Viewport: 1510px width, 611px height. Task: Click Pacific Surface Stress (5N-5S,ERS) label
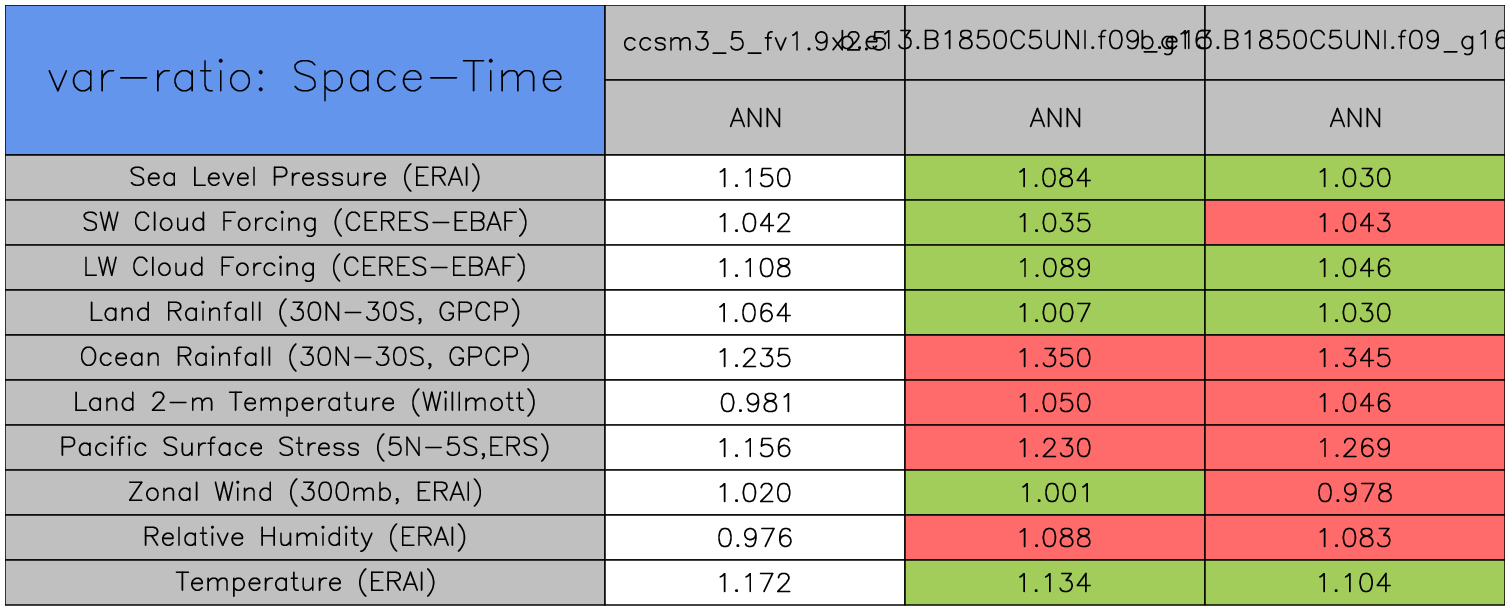pyautogui.click(x=305, y=447)
